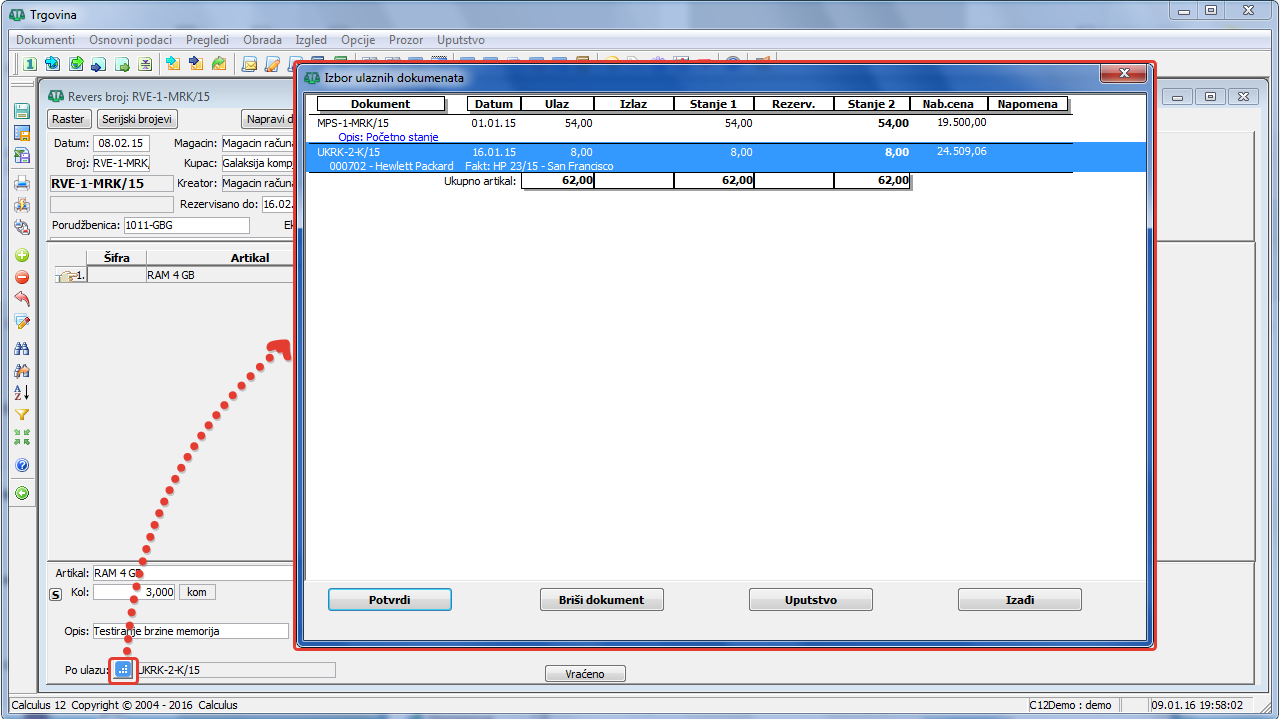The image size is (1280, 719).
Task: Click the red minus delete-row icon
Action: click(22, 277)
